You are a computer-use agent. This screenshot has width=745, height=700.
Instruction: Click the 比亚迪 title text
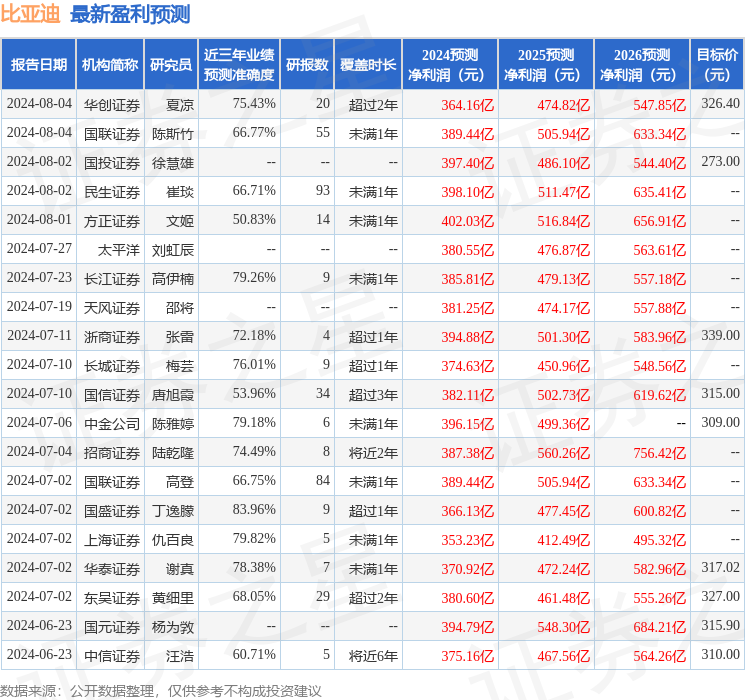[30, 14]
